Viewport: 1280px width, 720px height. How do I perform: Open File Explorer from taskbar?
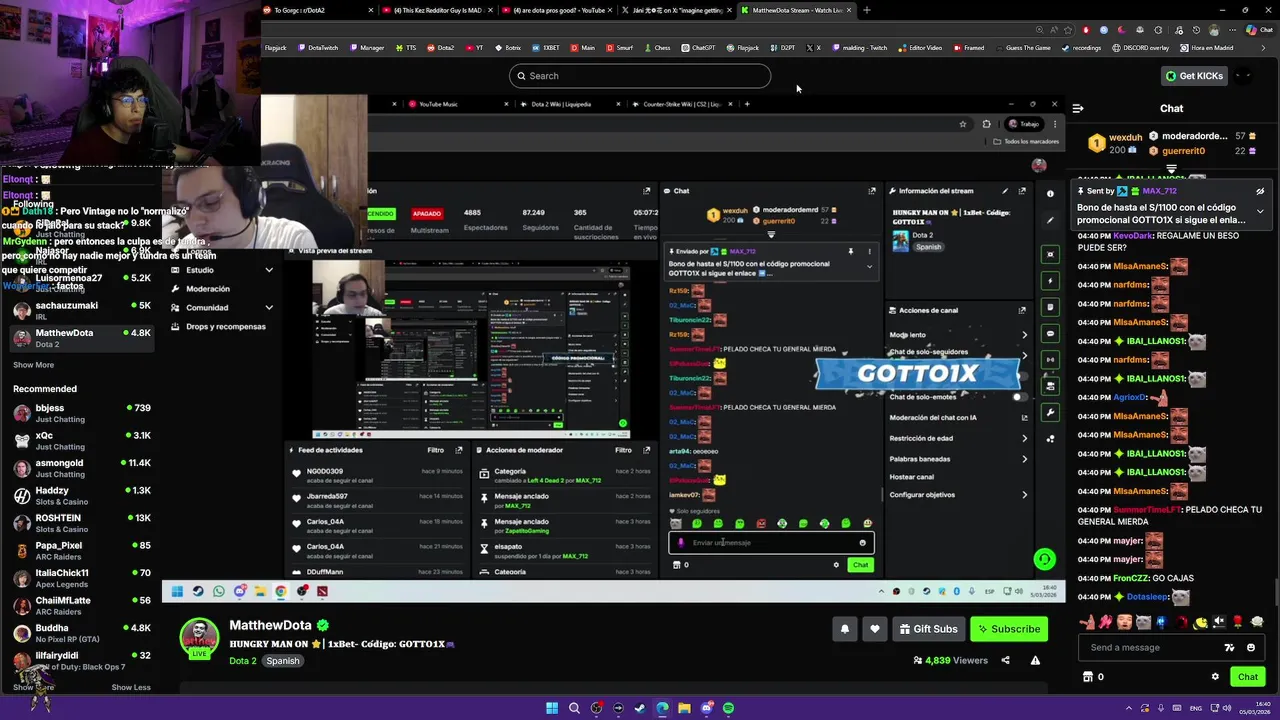684,708
